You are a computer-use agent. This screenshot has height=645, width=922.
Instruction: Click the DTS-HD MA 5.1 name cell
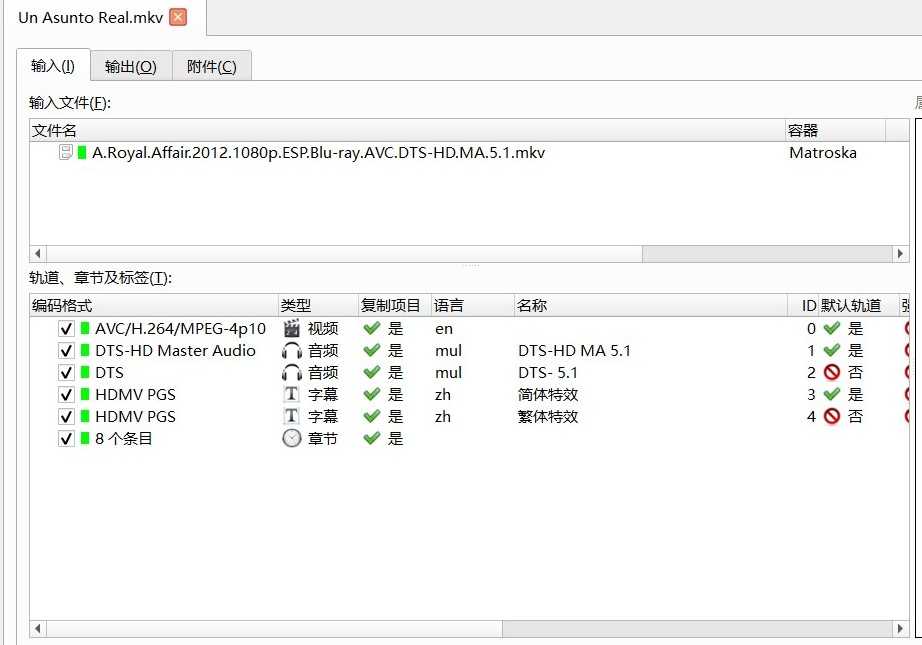(x=574, y=351)
